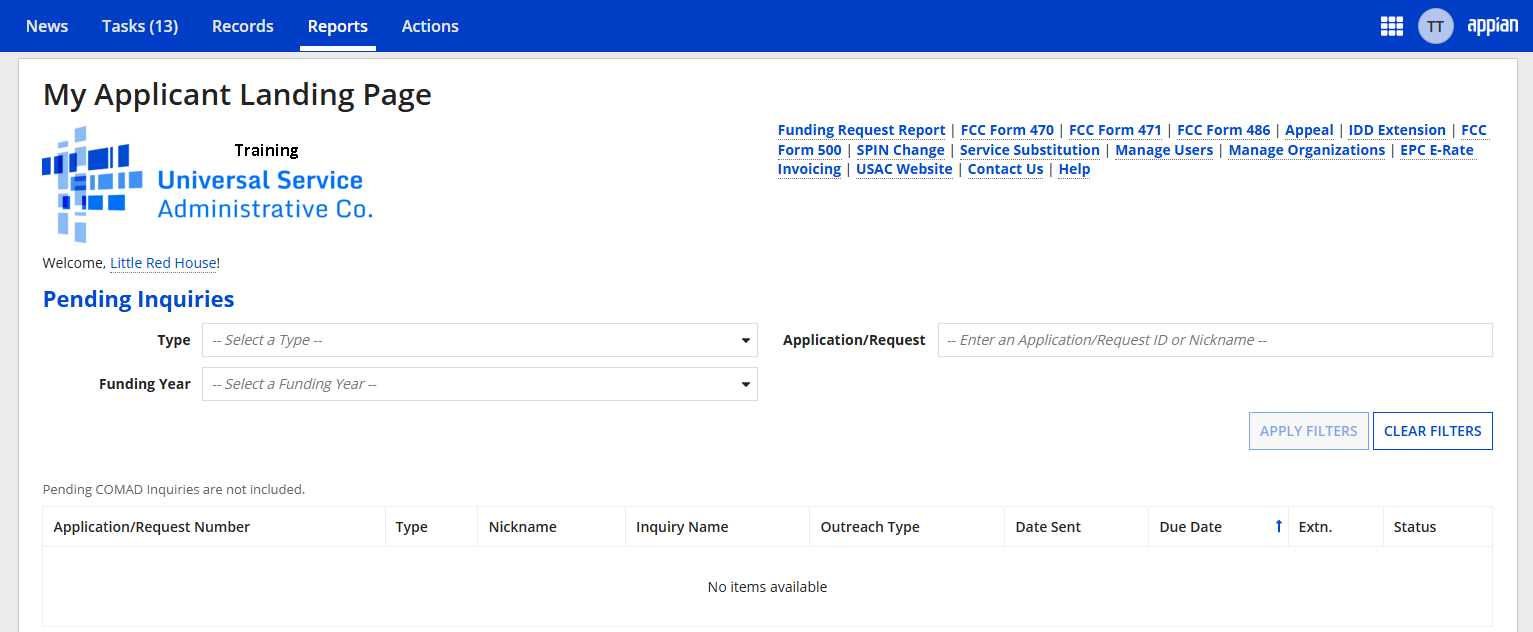Switch to the News tab

[47, 26]
